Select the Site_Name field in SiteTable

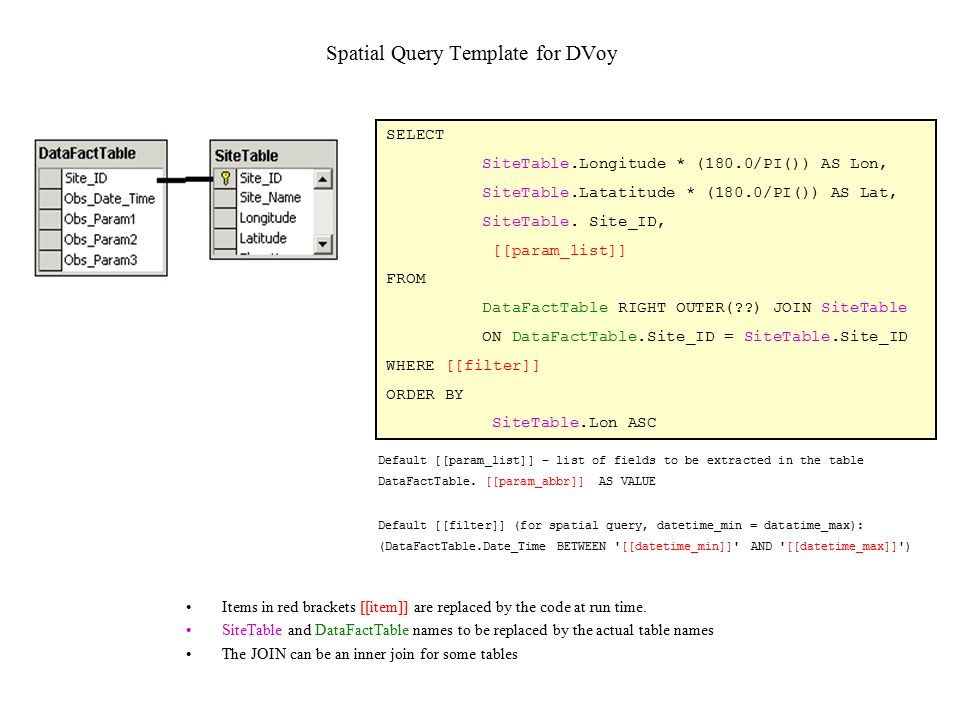[x=270, y=198]
